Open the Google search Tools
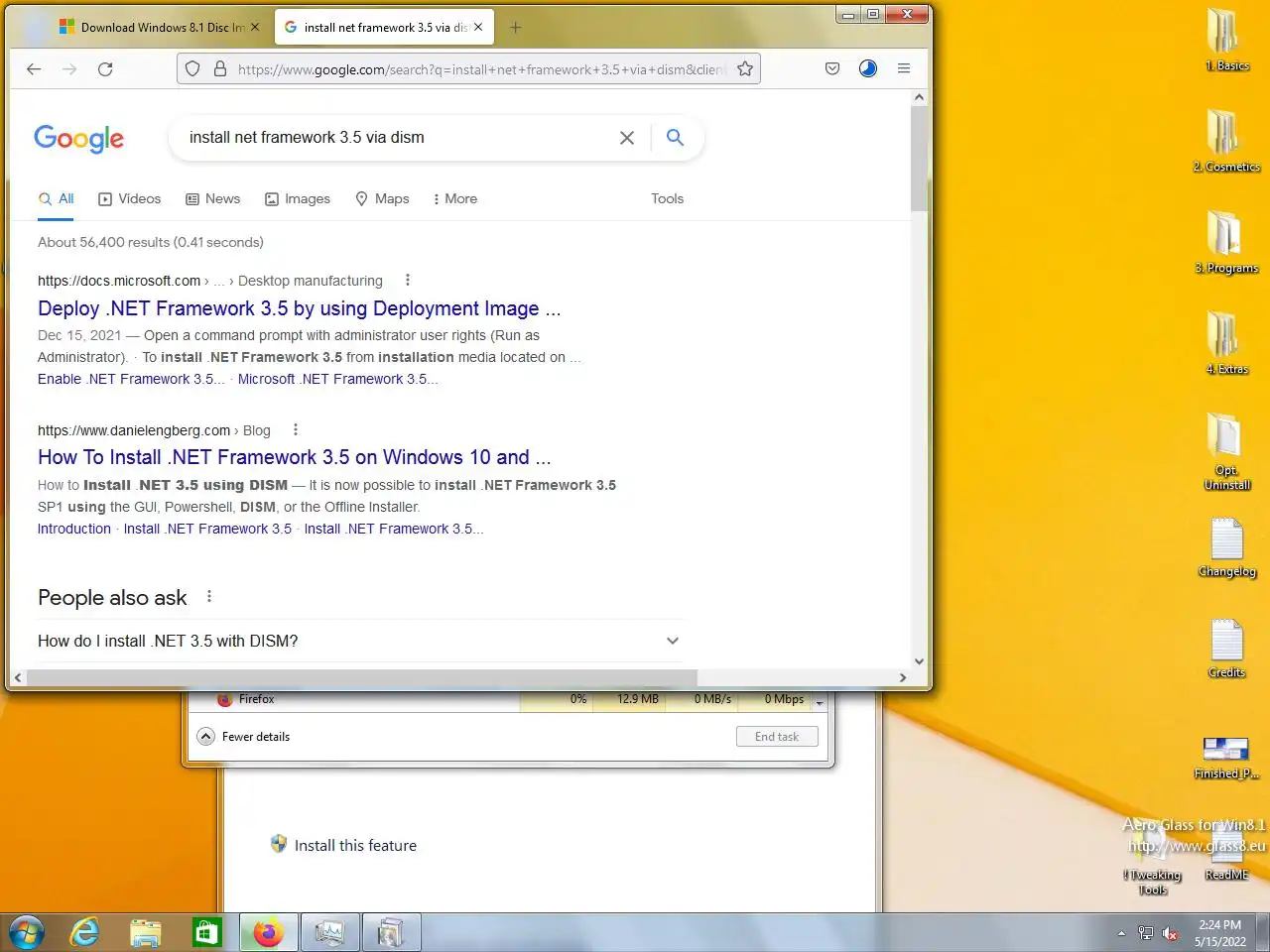 pyautogui.click(x=668, y=198)
